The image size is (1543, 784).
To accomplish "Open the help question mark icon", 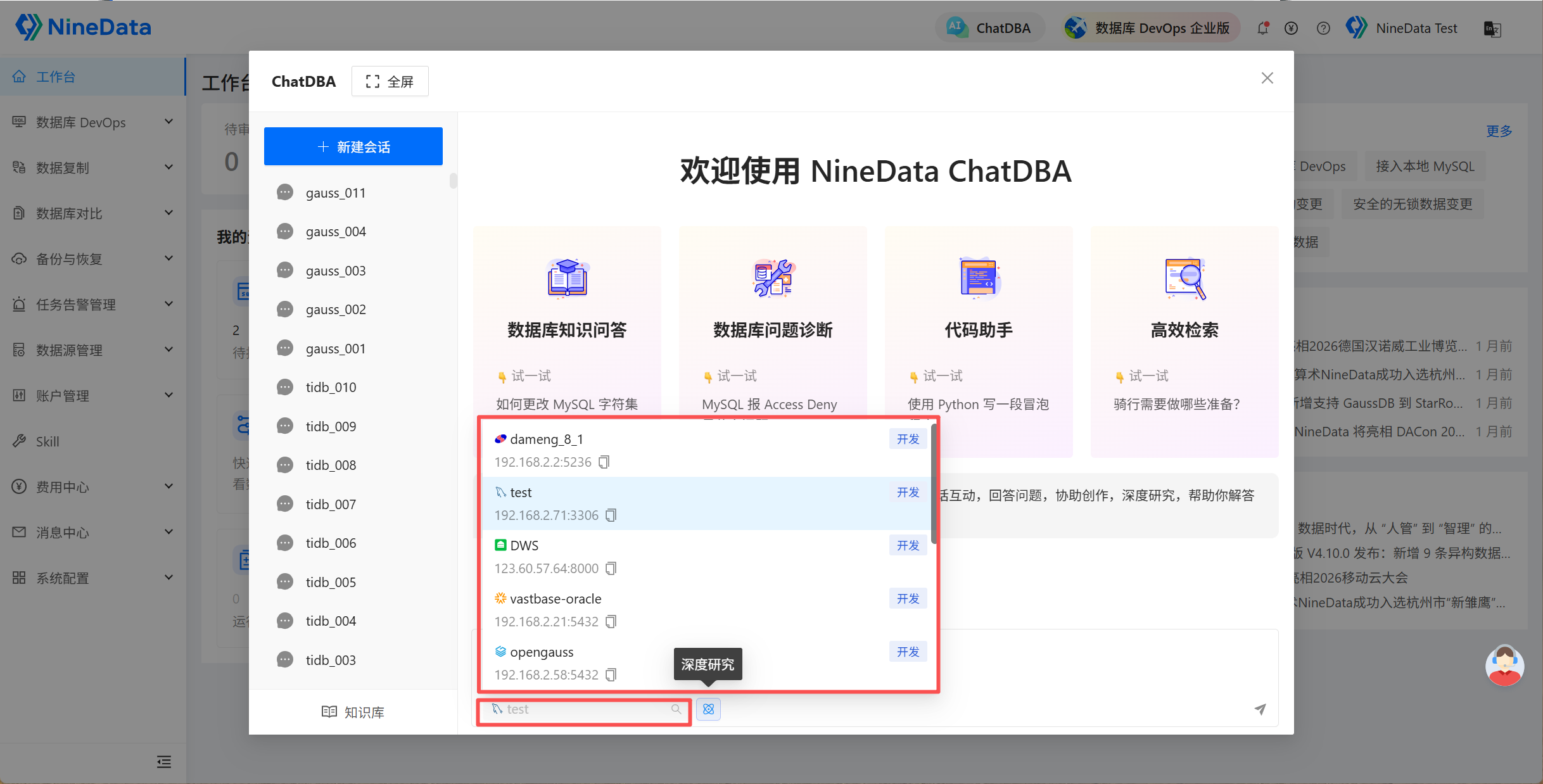I will coord(1323,28).
